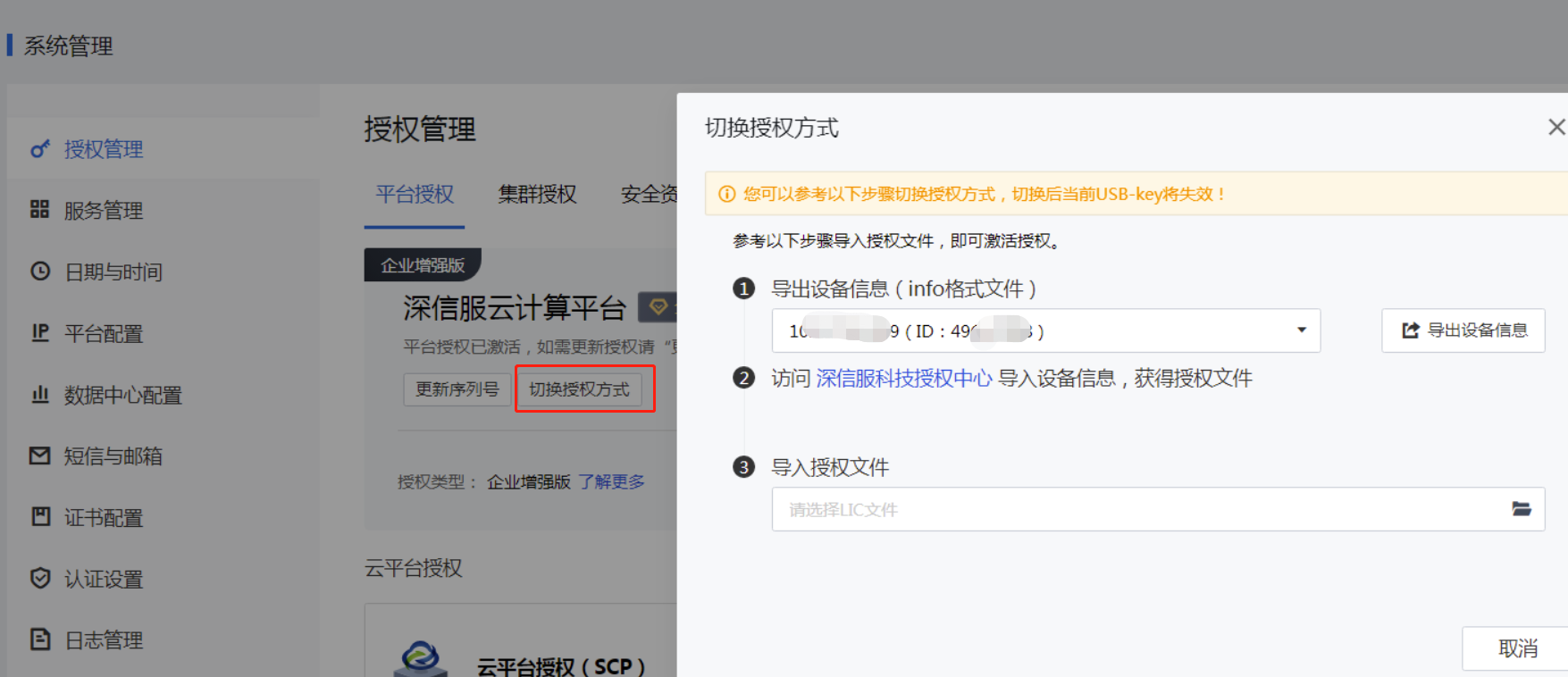Expand the device ID dropdown list
Screen dimensions: 1568x677
click(1301, 330)
